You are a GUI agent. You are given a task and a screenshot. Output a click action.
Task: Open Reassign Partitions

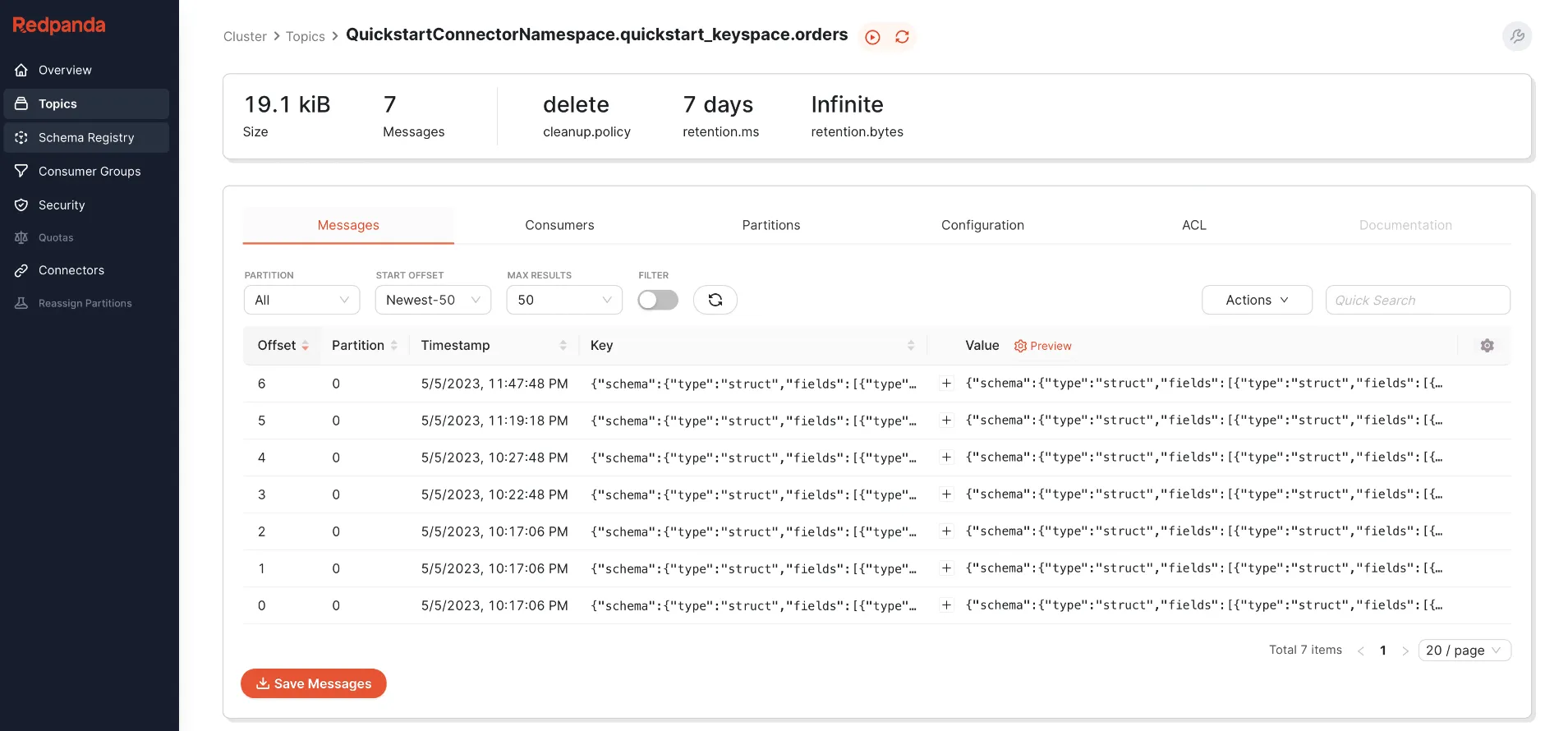tap(86, 303)
